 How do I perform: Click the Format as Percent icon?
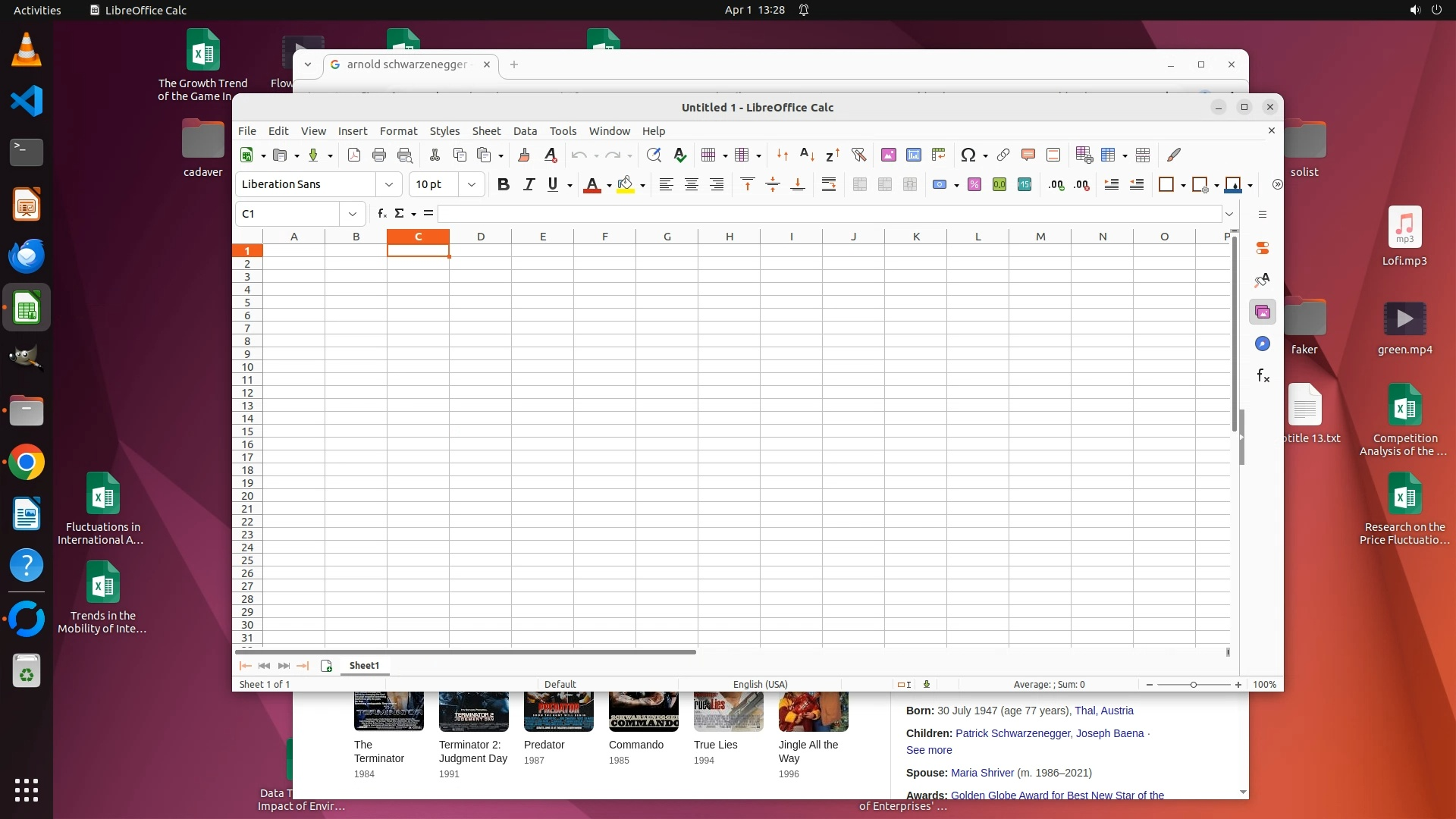pos(974,184)
